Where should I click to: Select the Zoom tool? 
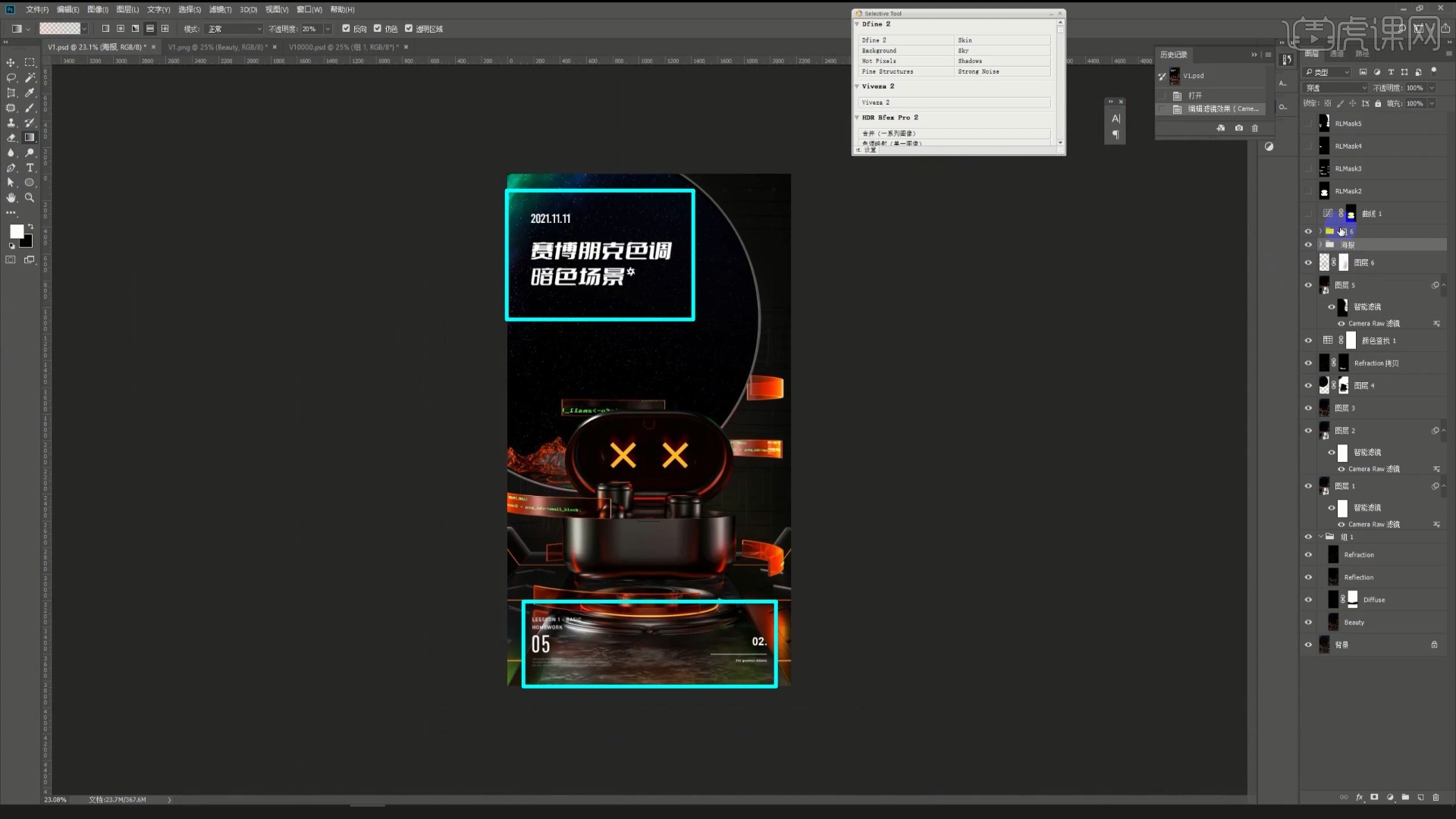coord(30,198)
